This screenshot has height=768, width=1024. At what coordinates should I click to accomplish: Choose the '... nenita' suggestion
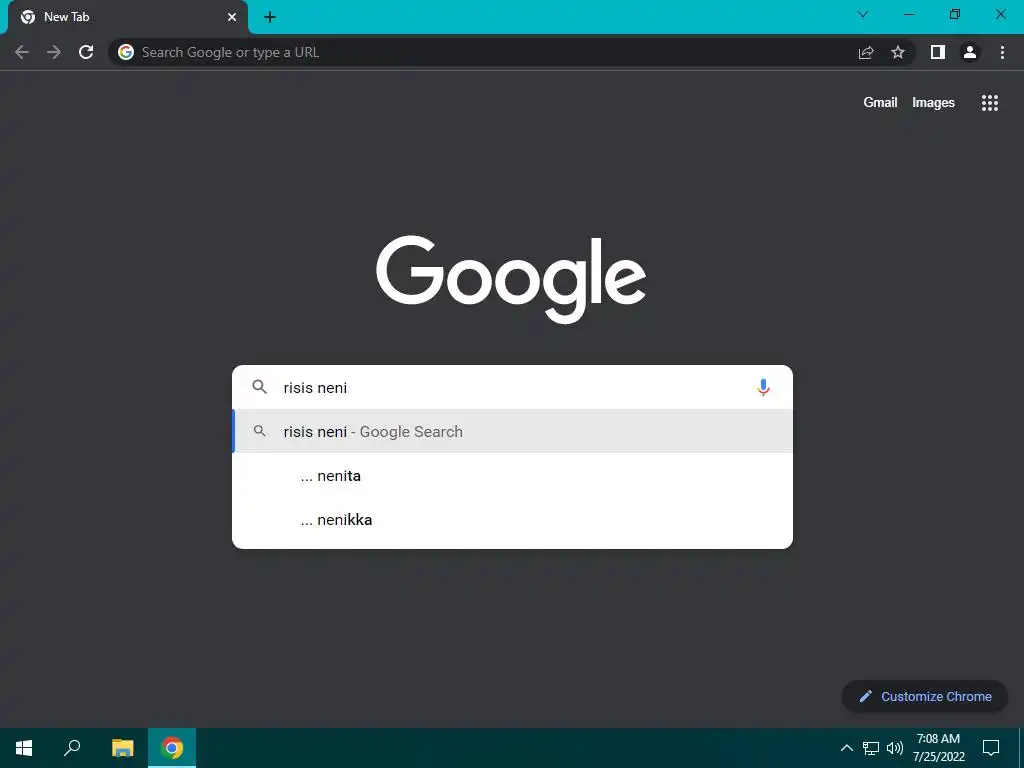click(x=513, y=475)
